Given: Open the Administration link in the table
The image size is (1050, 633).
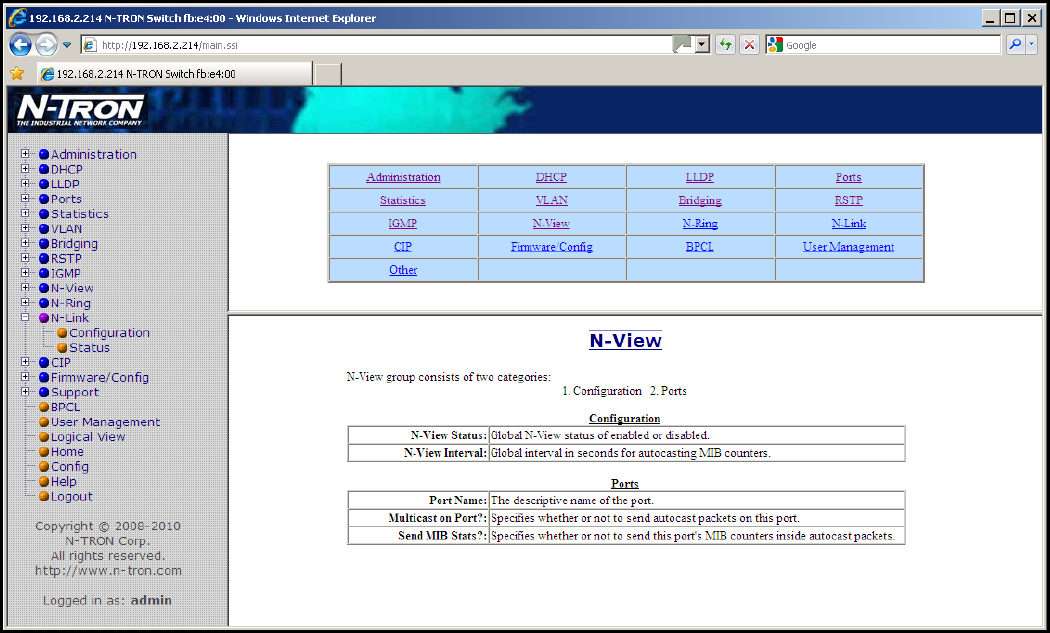Looking at the screenshot, I should (403, 177).
